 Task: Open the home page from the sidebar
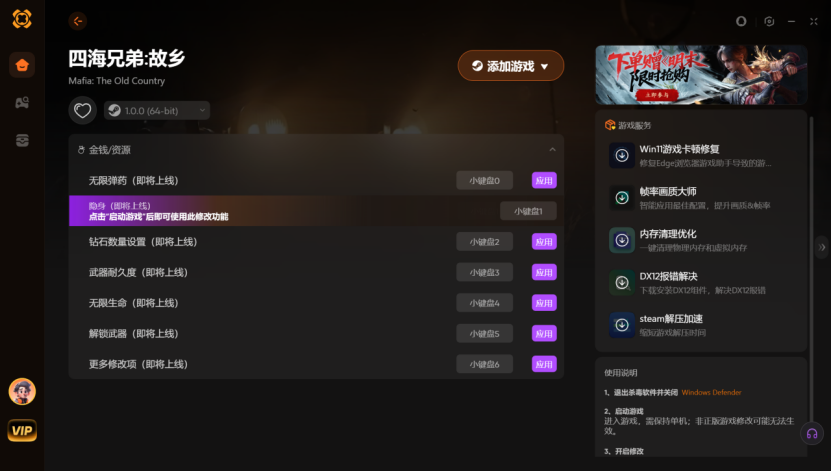click(22, 65)
